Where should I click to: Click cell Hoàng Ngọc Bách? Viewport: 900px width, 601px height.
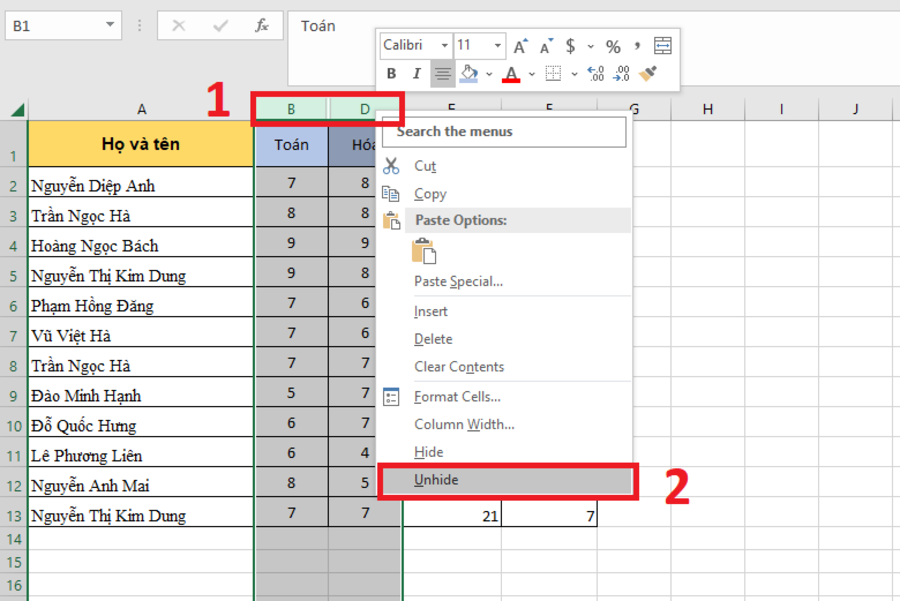point(141,243)
